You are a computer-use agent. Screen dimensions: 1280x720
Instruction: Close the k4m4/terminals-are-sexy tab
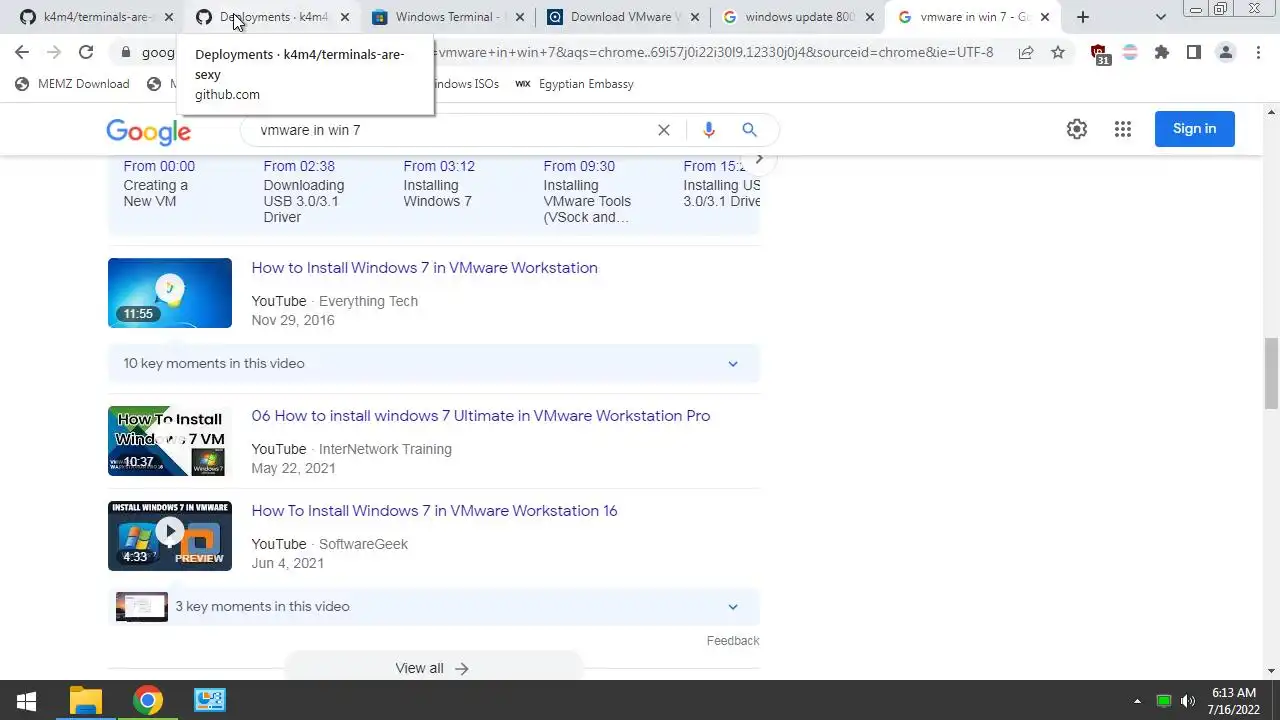click(168, 17)
